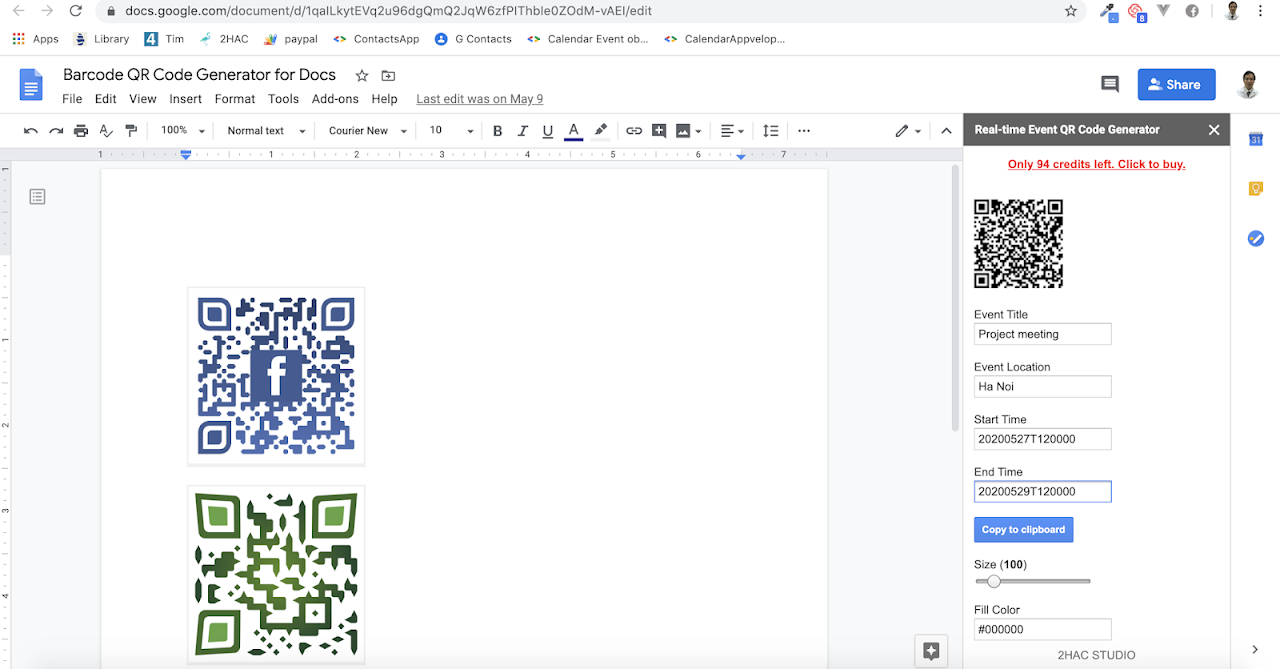Toggle Italic formatting

(x=522, y=131)
